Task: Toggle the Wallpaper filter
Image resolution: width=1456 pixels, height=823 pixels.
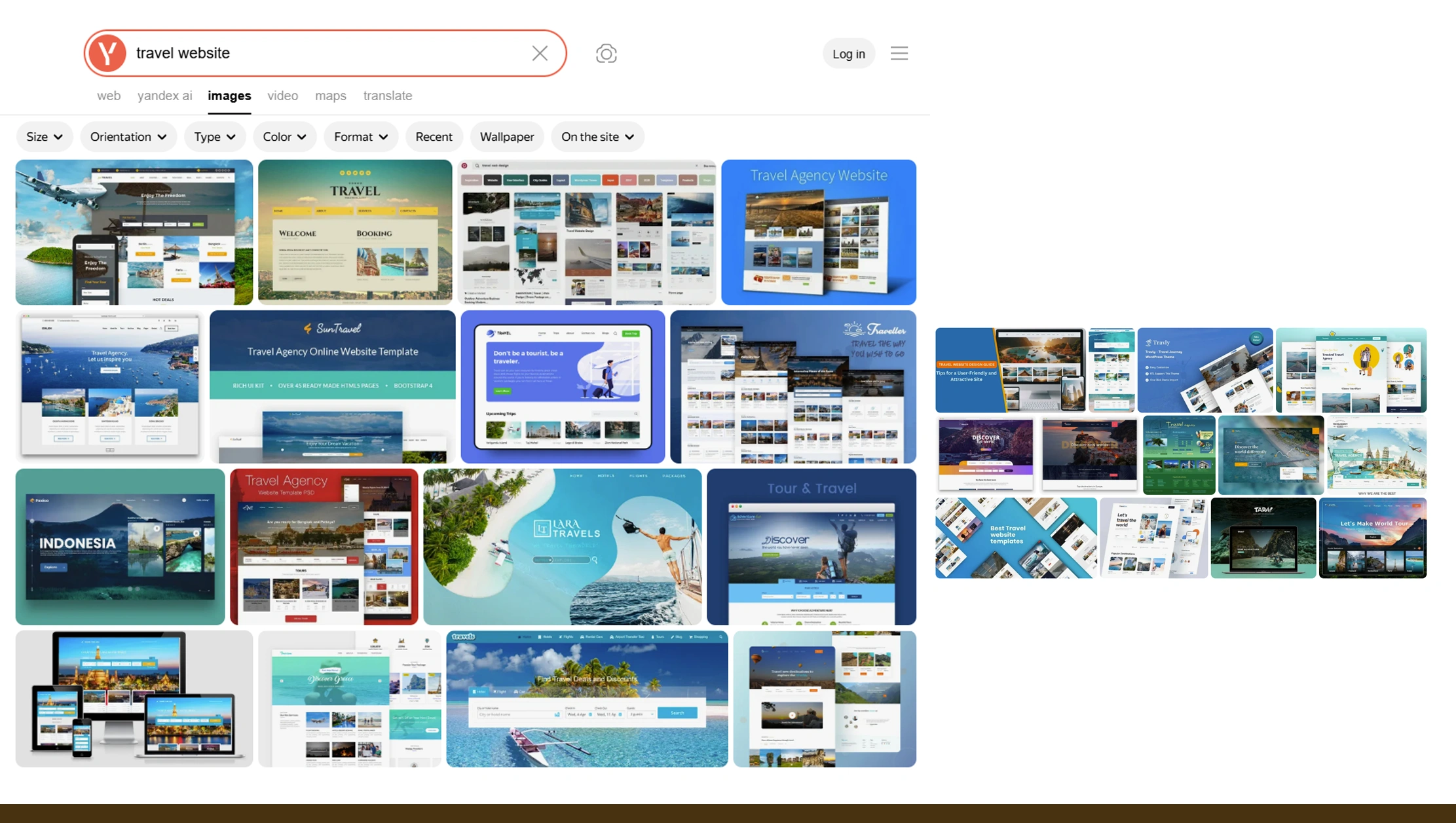Action: pyautogui.click(x=506, y=137)
